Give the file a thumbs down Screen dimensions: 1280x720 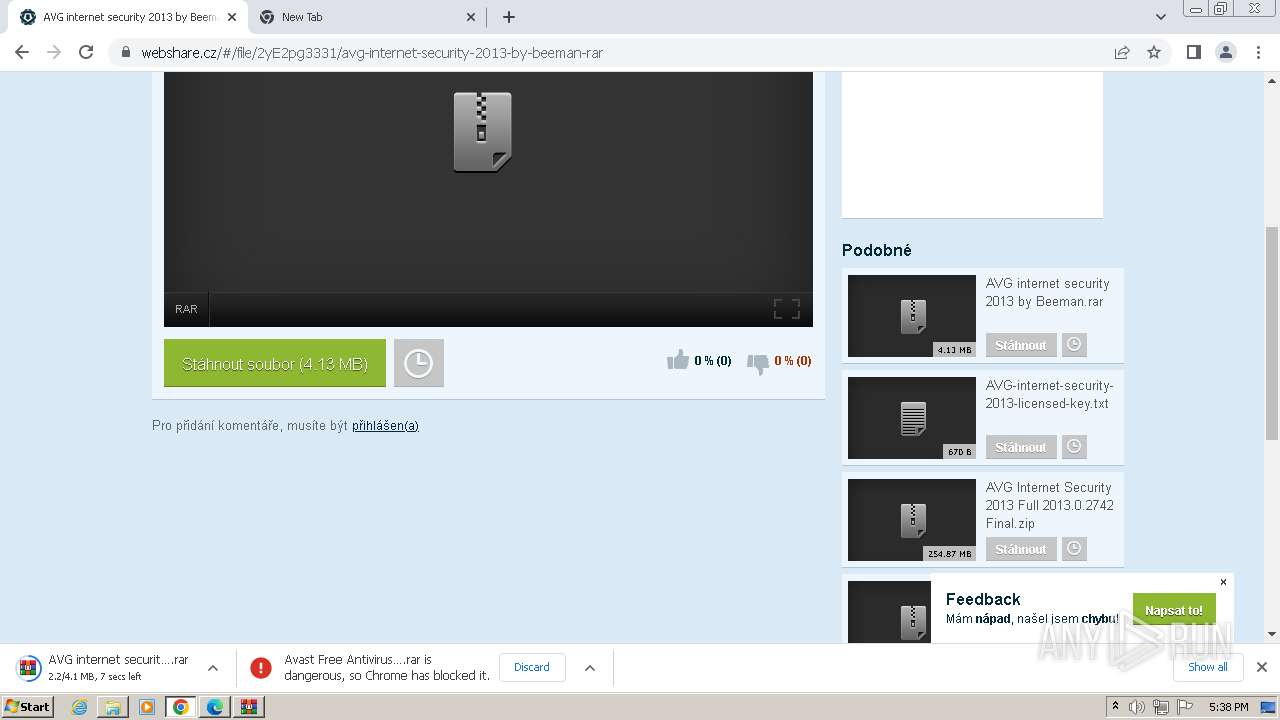758,363
